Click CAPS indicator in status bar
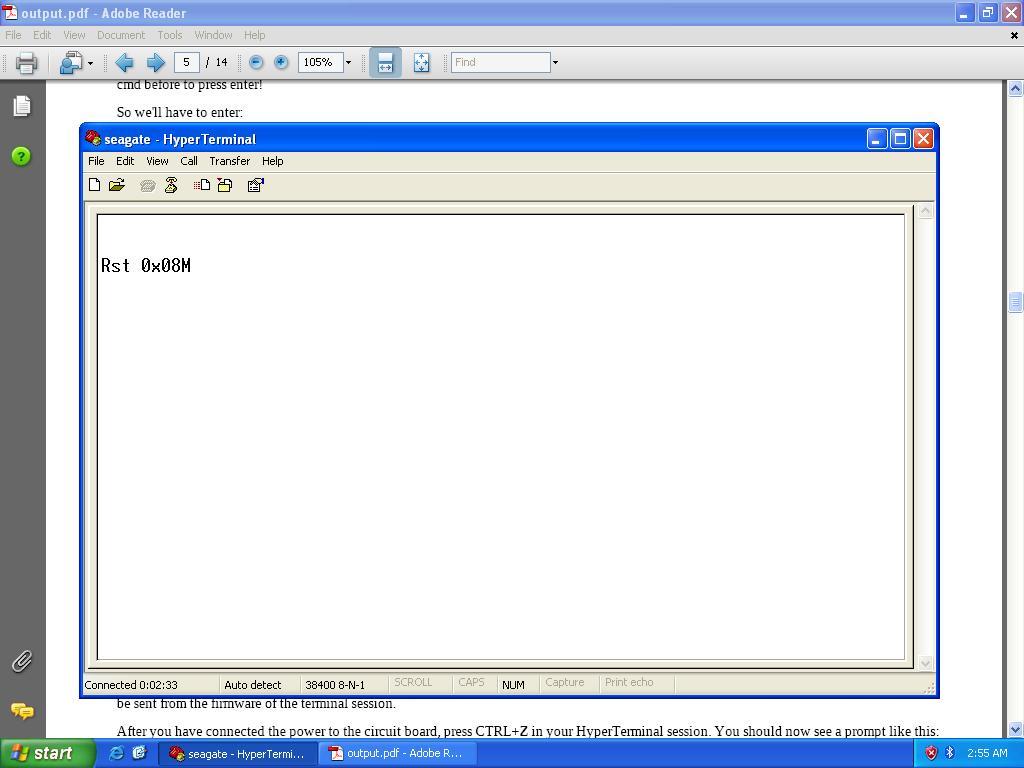This screenshot has width=1024, height=768. [471, 682]
